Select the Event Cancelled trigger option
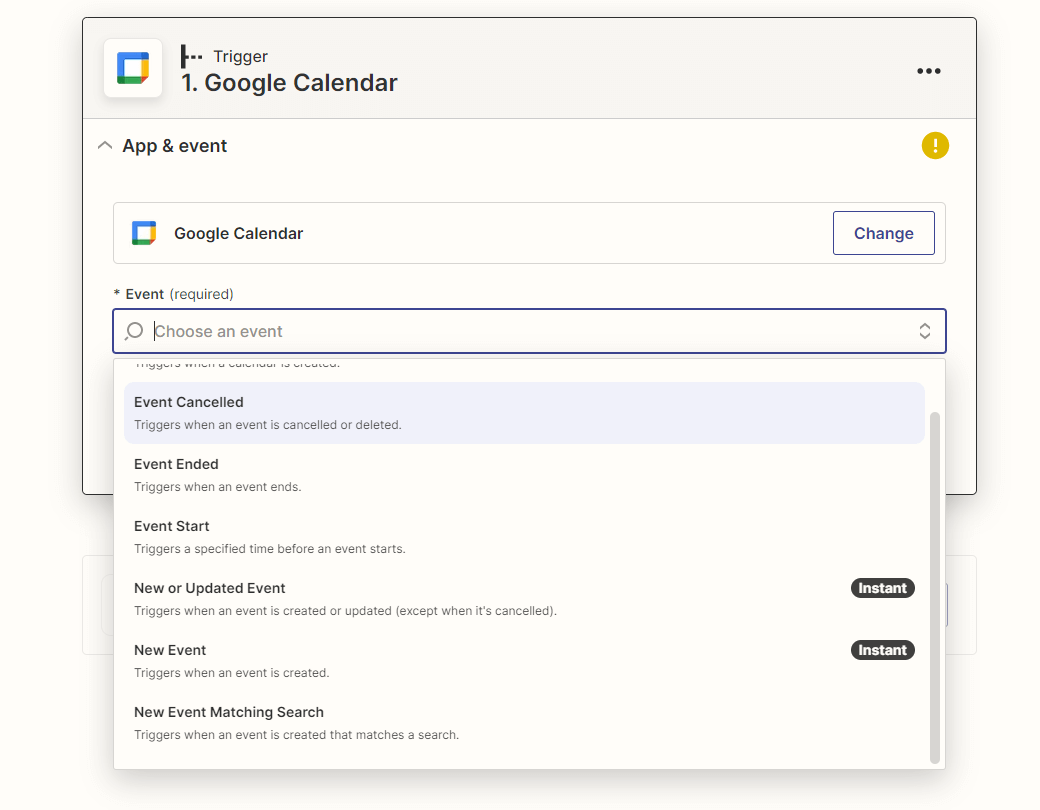The width and height of the screenshot is (1040, 810). pyautogui.click(x=524, y=413)
